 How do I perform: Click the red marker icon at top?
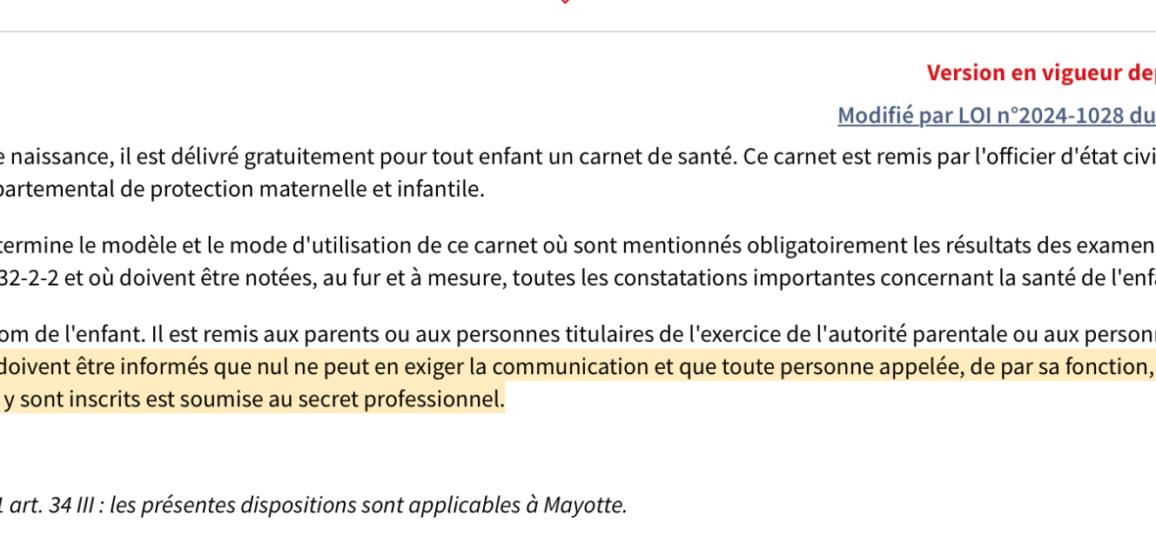[x=565, y=2]
